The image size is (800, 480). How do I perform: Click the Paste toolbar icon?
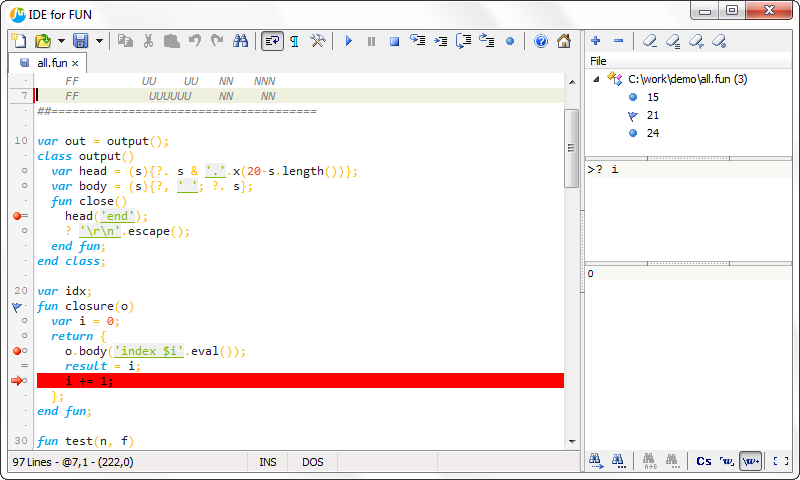(171, 41)
